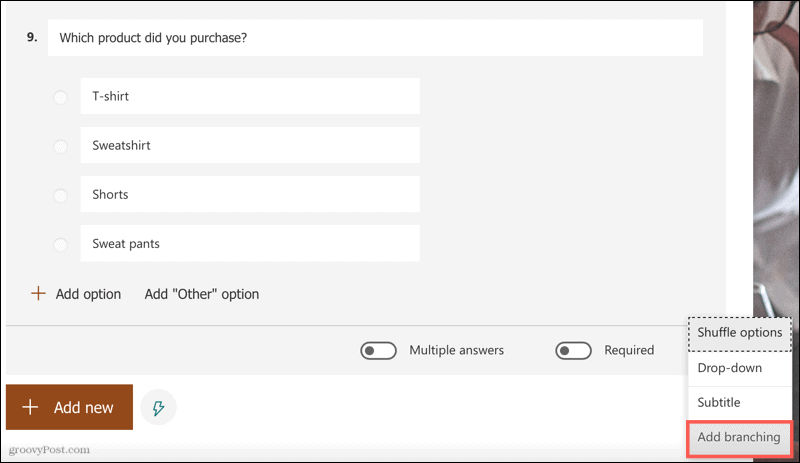Turn on the Required toggle
Viewport: 800px width, 463px height.
pos(575,351)
